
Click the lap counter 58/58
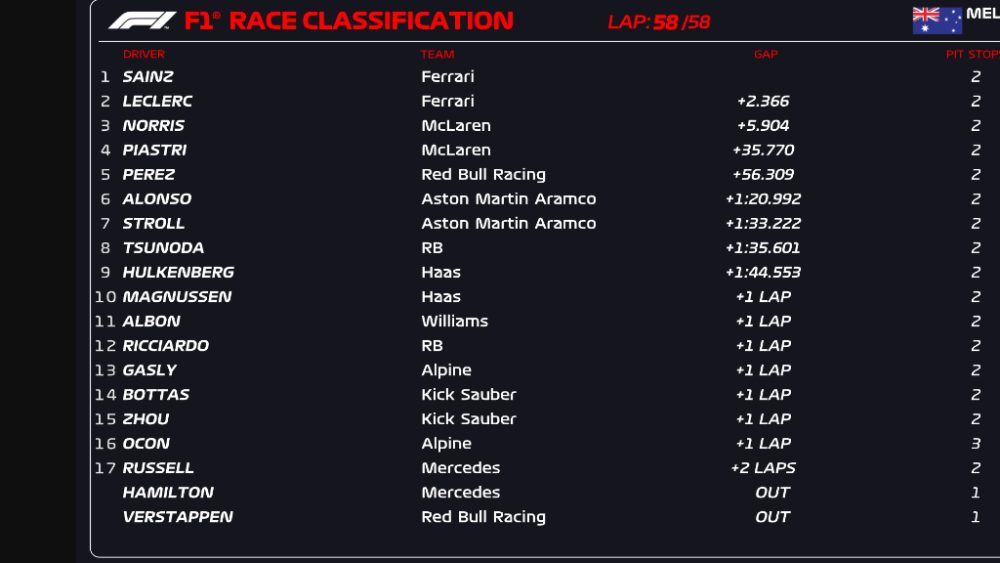tap(659, 22)
